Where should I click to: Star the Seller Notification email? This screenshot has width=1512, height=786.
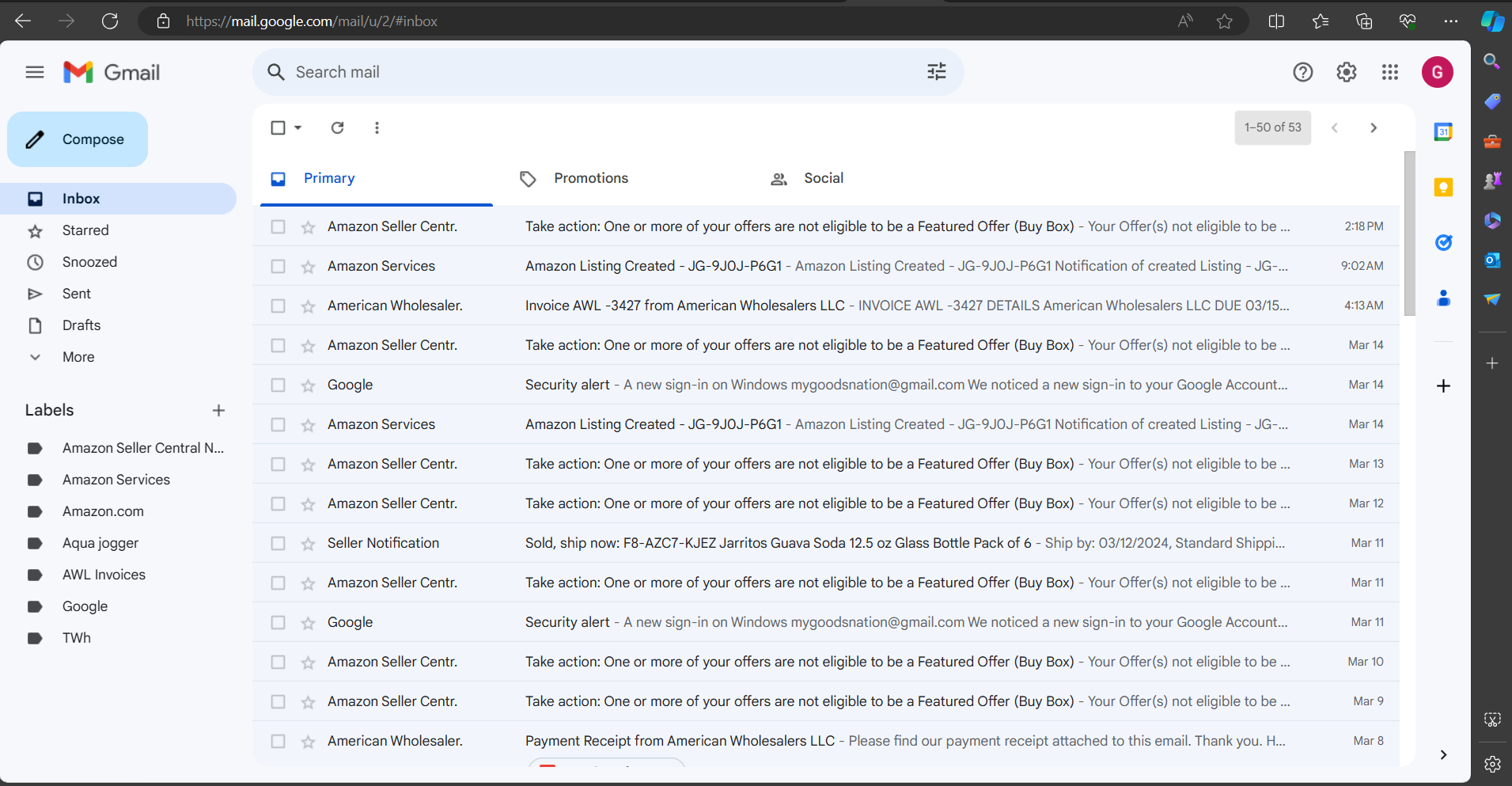pos(309,544)
